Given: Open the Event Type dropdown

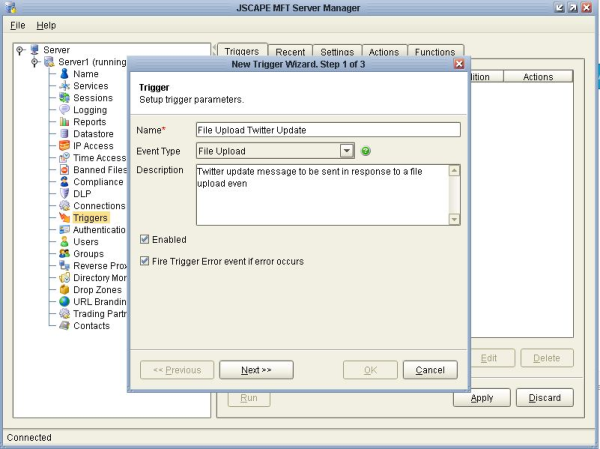Looking at the screenshot, I should [x=347, y=151].
